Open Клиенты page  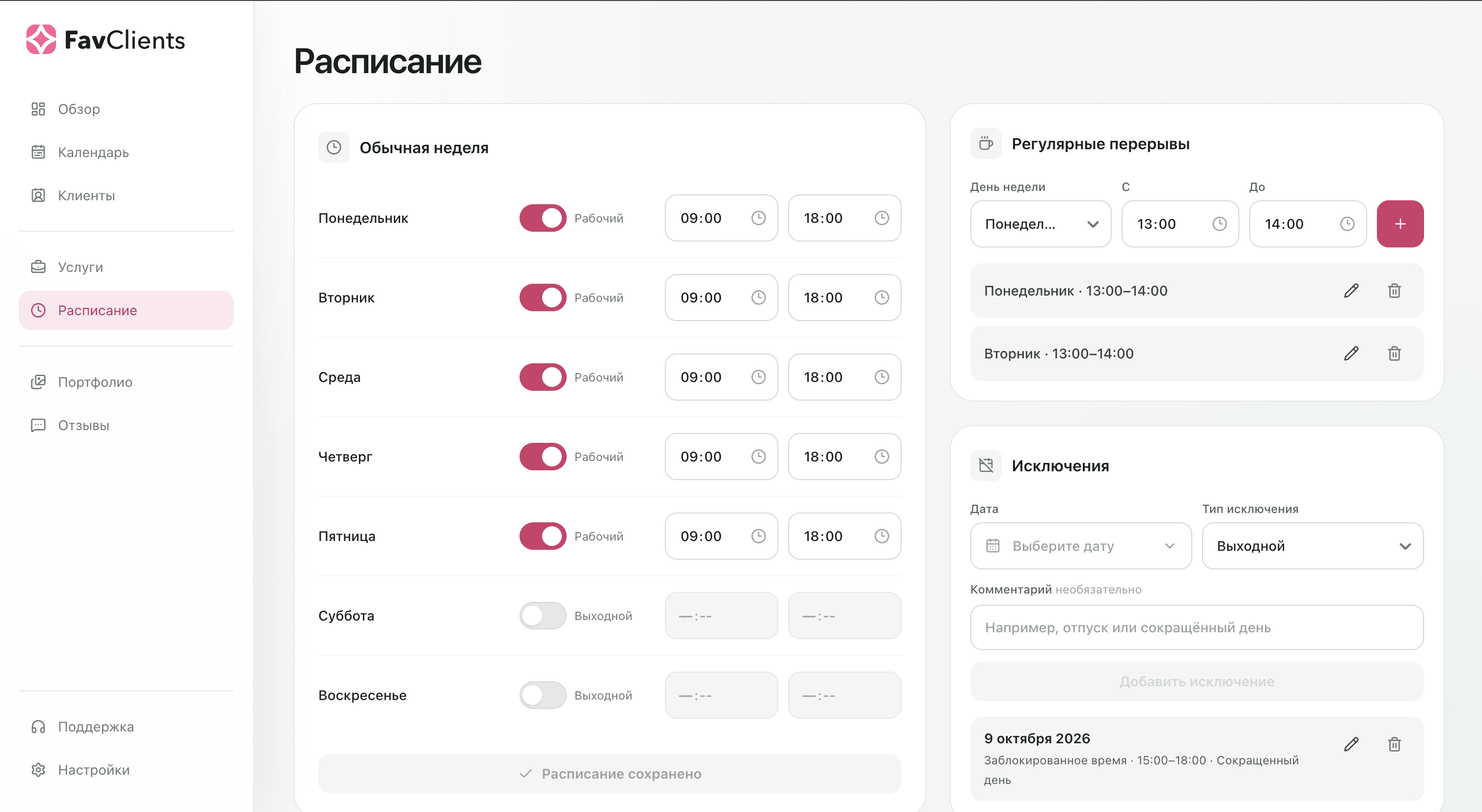pyautogui.click(x=126, y=195)
